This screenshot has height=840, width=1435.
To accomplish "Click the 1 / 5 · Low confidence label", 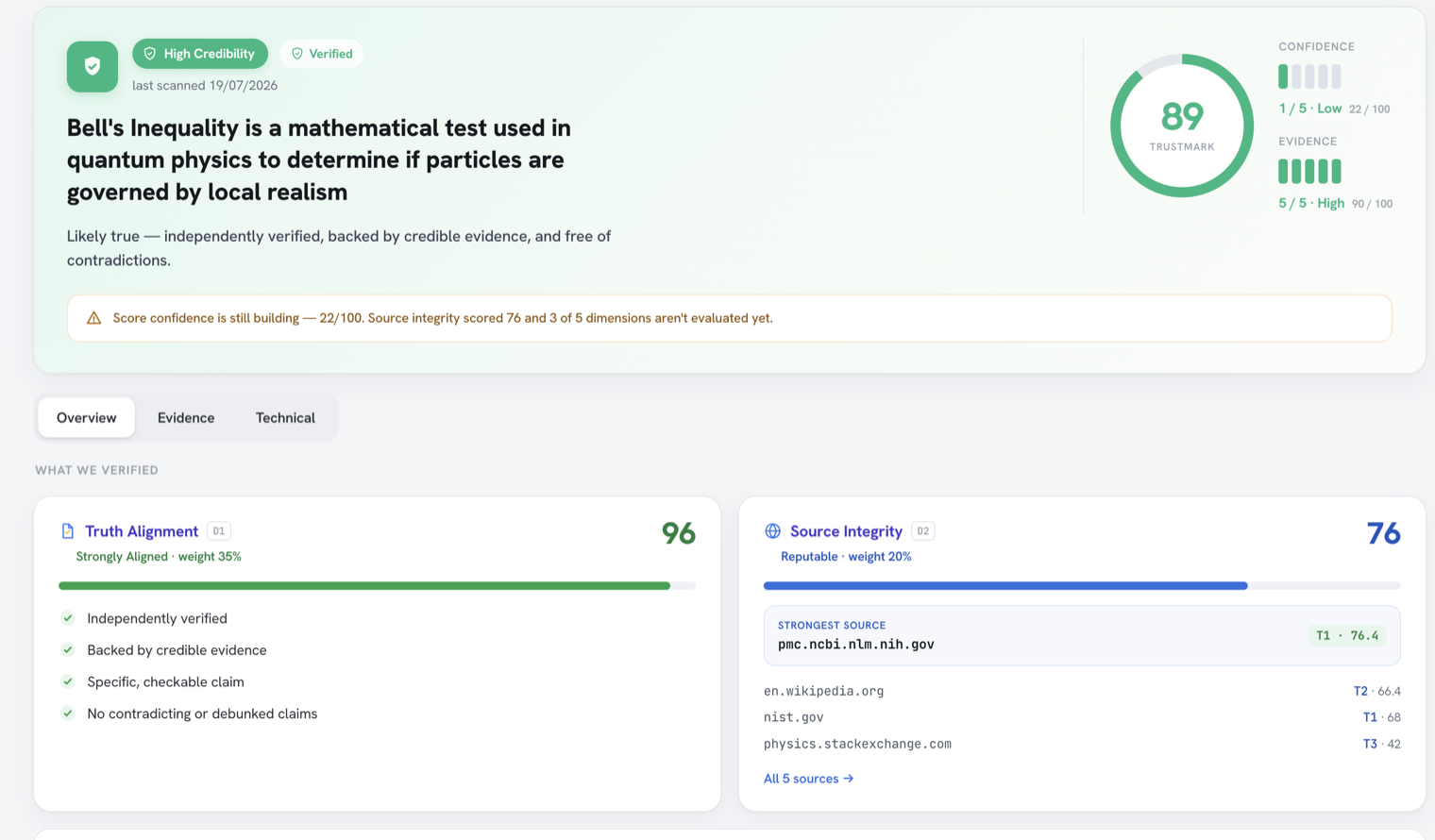I will (x=1309, y=109).
